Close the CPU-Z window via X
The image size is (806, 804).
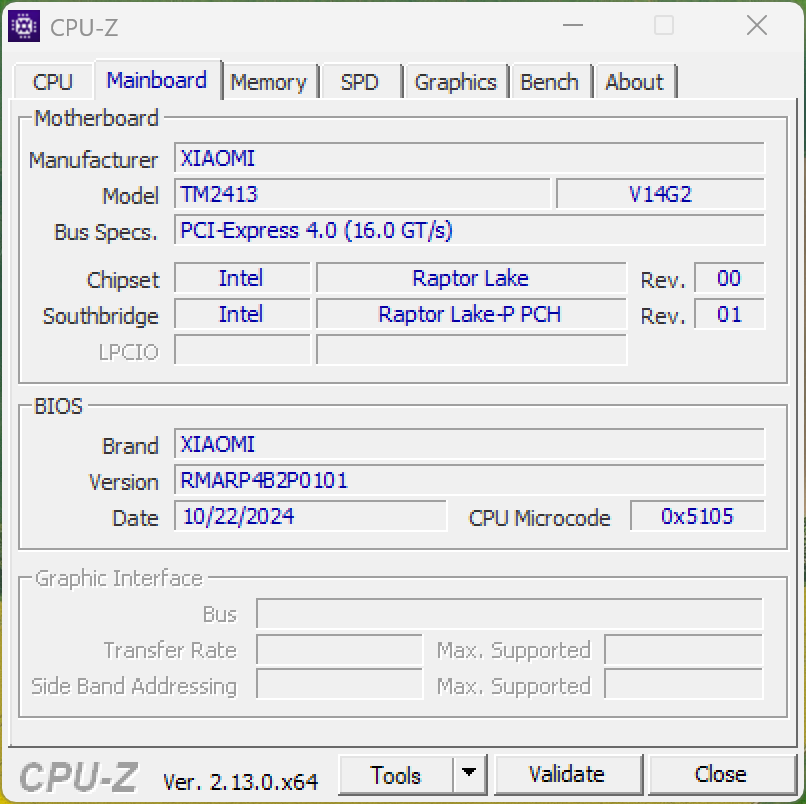757,25
